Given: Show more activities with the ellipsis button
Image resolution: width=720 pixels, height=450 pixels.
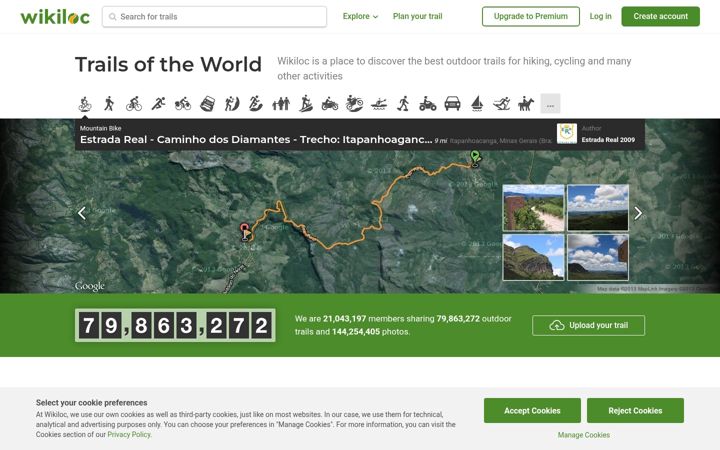Looking at the screenshot, I should tap(551, 104).
